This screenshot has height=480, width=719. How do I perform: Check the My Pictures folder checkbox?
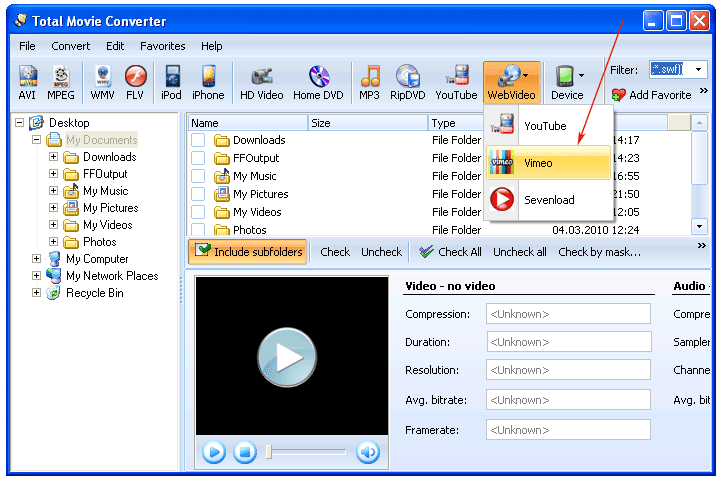coord(198,194)
